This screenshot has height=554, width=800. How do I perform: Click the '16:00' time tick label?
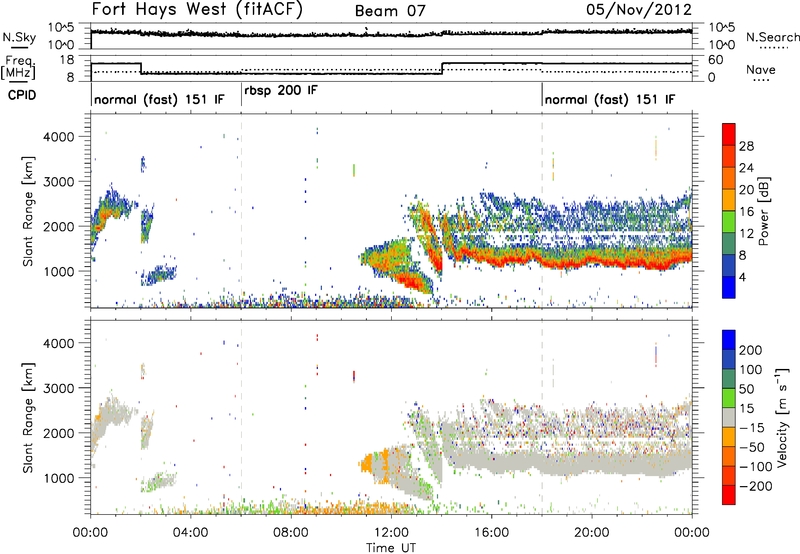[491, 533]
